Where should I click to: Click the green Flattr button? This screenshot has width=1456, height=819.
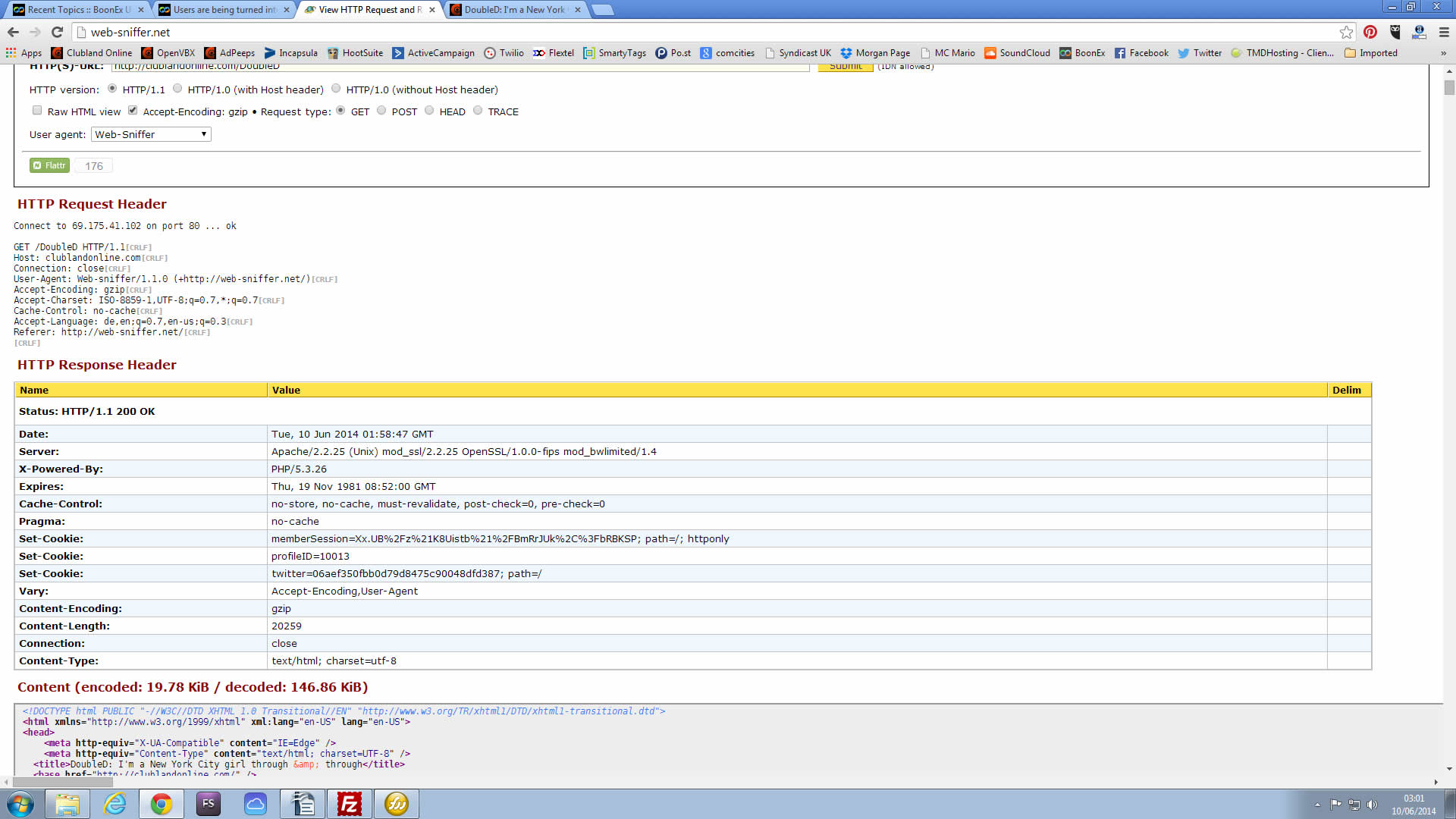[50, 165]
